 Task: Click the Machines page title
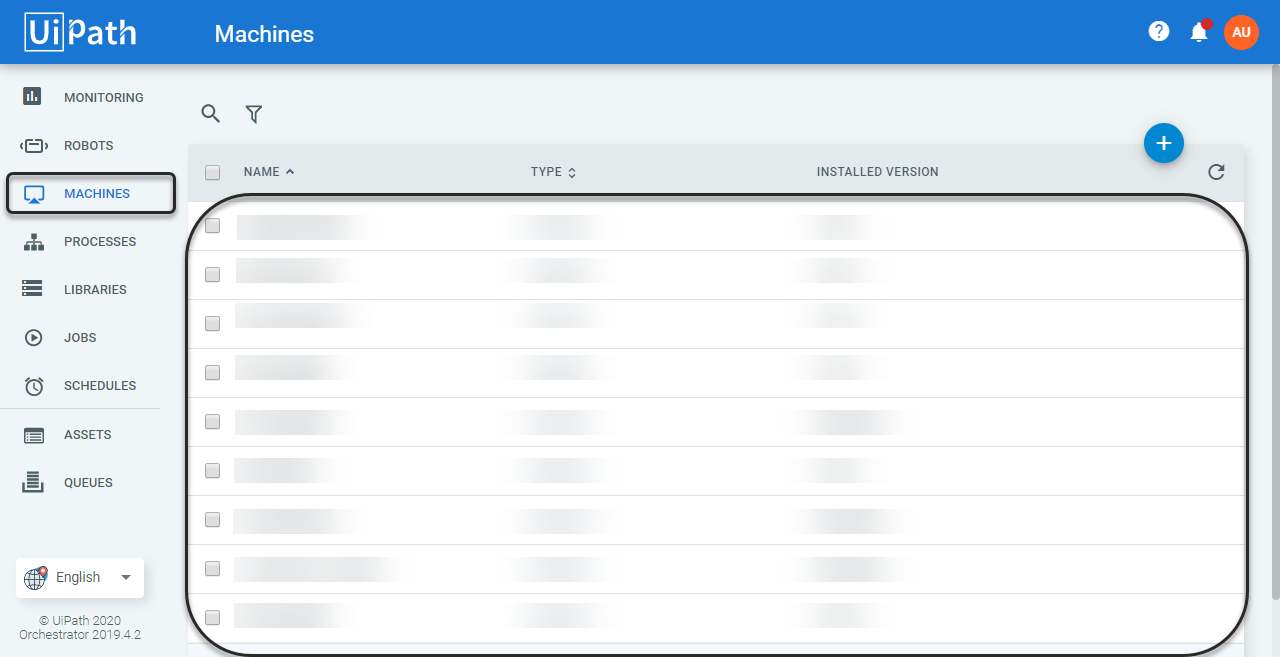tap(264, 34)
